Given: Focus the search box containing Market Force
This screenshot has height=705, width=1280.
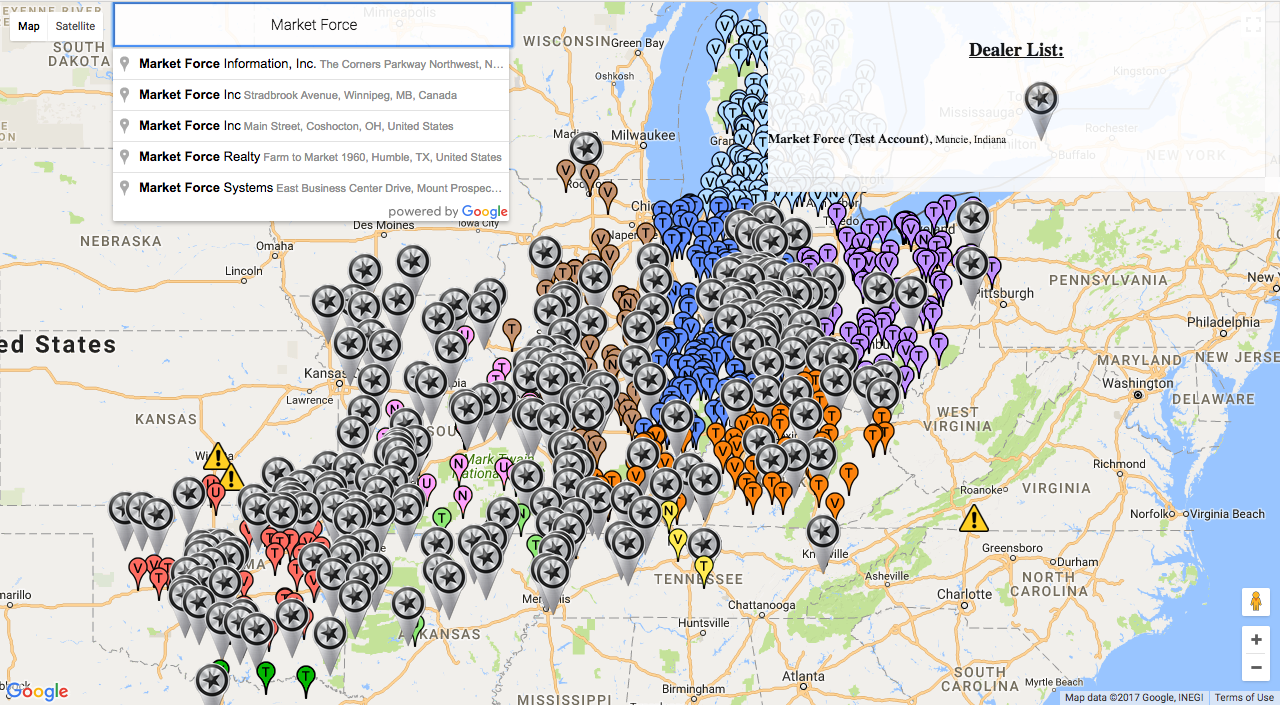Looking at the screenshot, I should point(313,25).
